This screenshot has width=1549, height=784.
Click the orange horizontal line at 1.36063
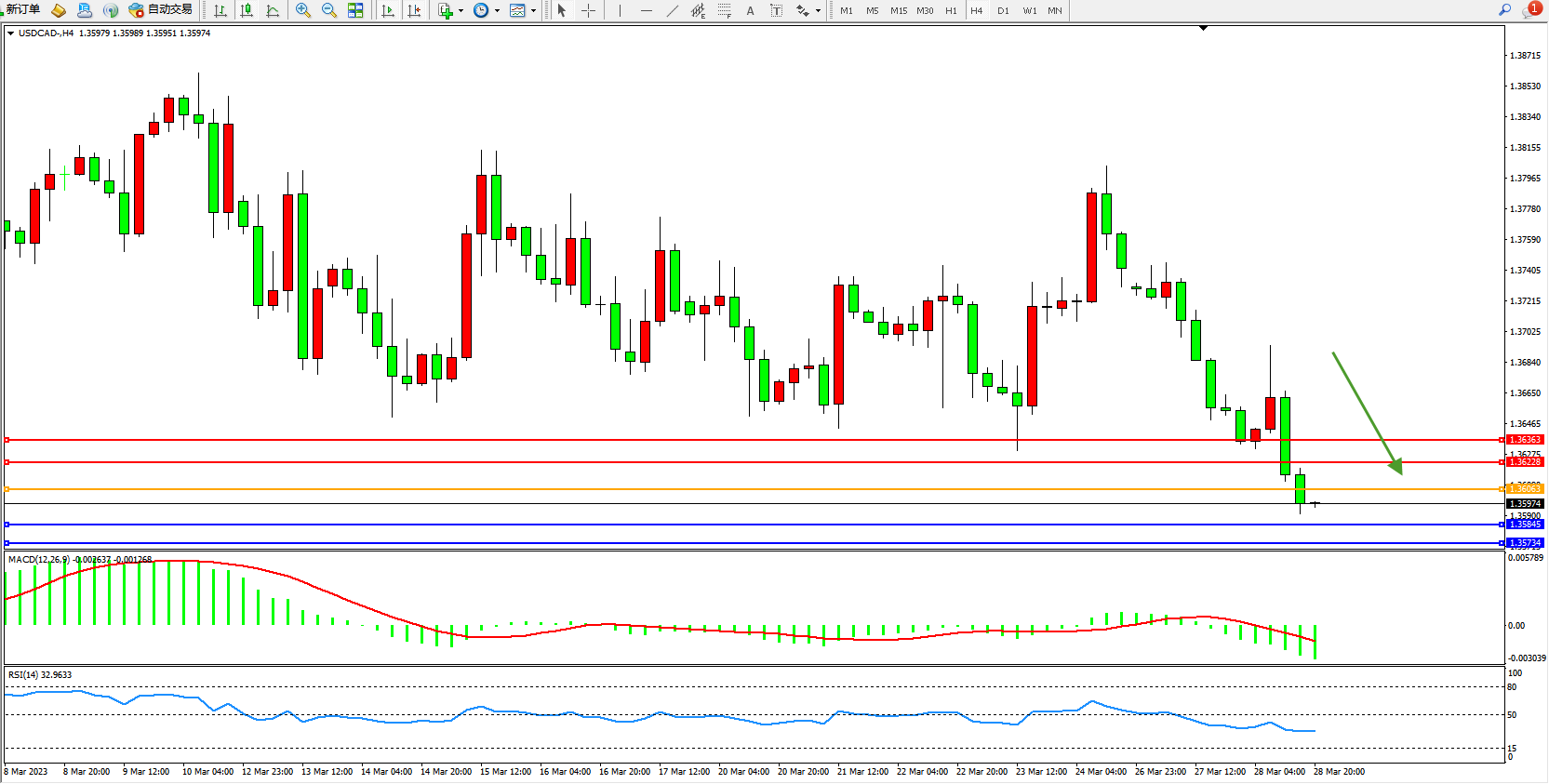pos(744,489)
